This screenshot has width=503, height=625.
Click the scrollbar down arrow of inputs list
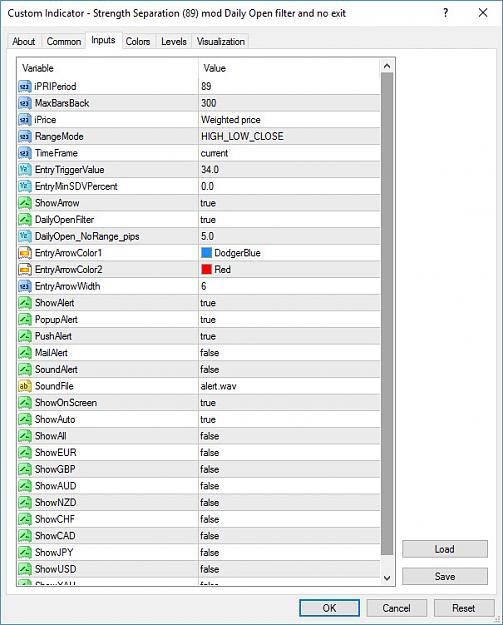coord(387,578)
